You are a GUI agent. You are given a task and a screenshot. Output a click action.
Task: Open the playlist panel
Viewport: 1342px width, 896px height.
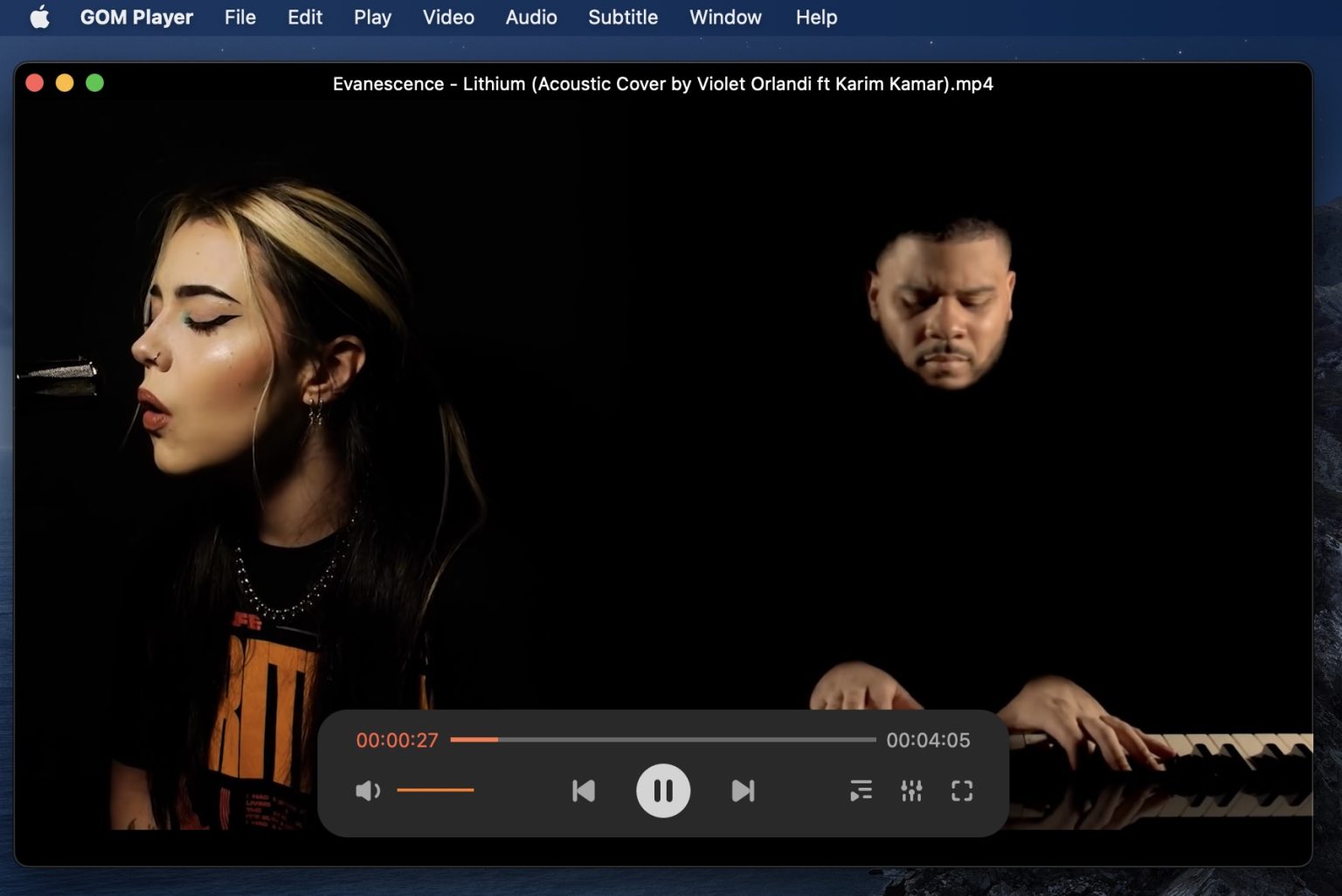click(861, 790)
